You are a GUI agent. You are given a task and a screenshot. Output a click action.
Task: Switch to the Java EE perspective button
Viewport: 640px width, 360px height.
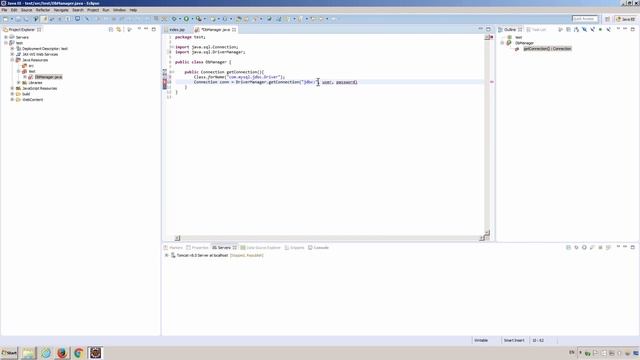[x=626, y=19]
